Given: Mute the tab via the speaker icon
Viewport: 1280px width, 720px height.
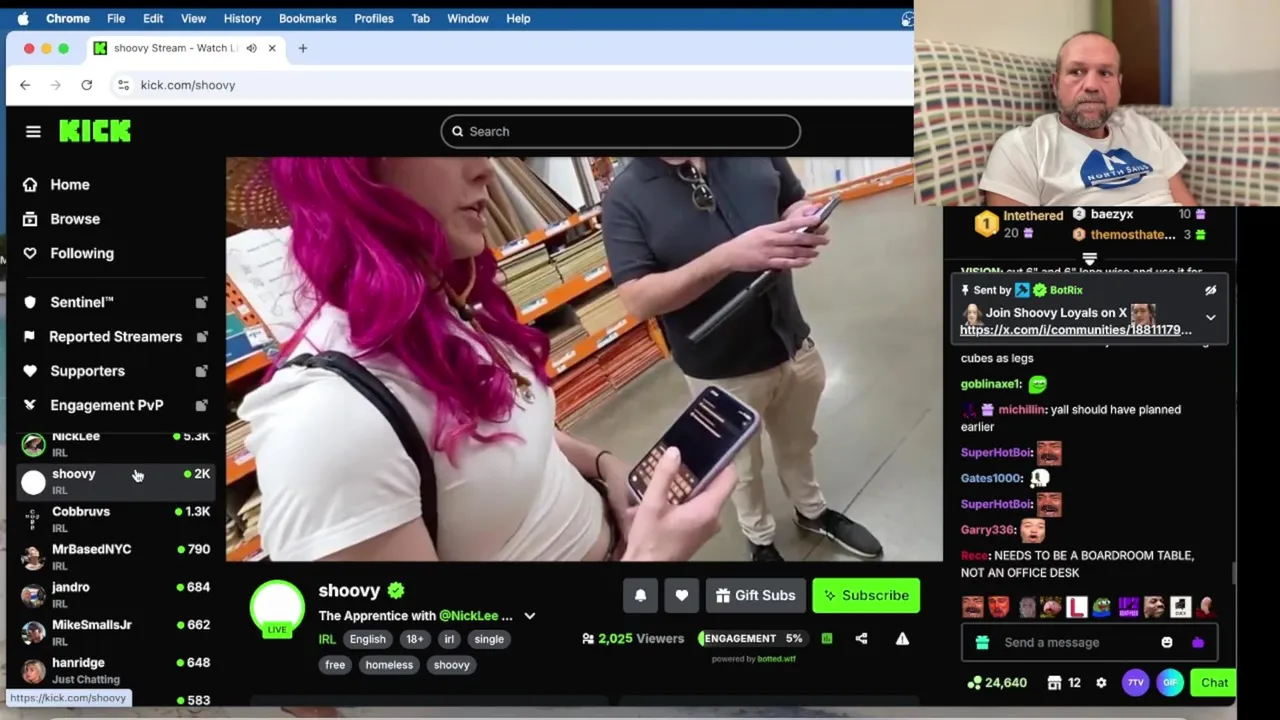Looking at the screenshot, I should [251, 48].
